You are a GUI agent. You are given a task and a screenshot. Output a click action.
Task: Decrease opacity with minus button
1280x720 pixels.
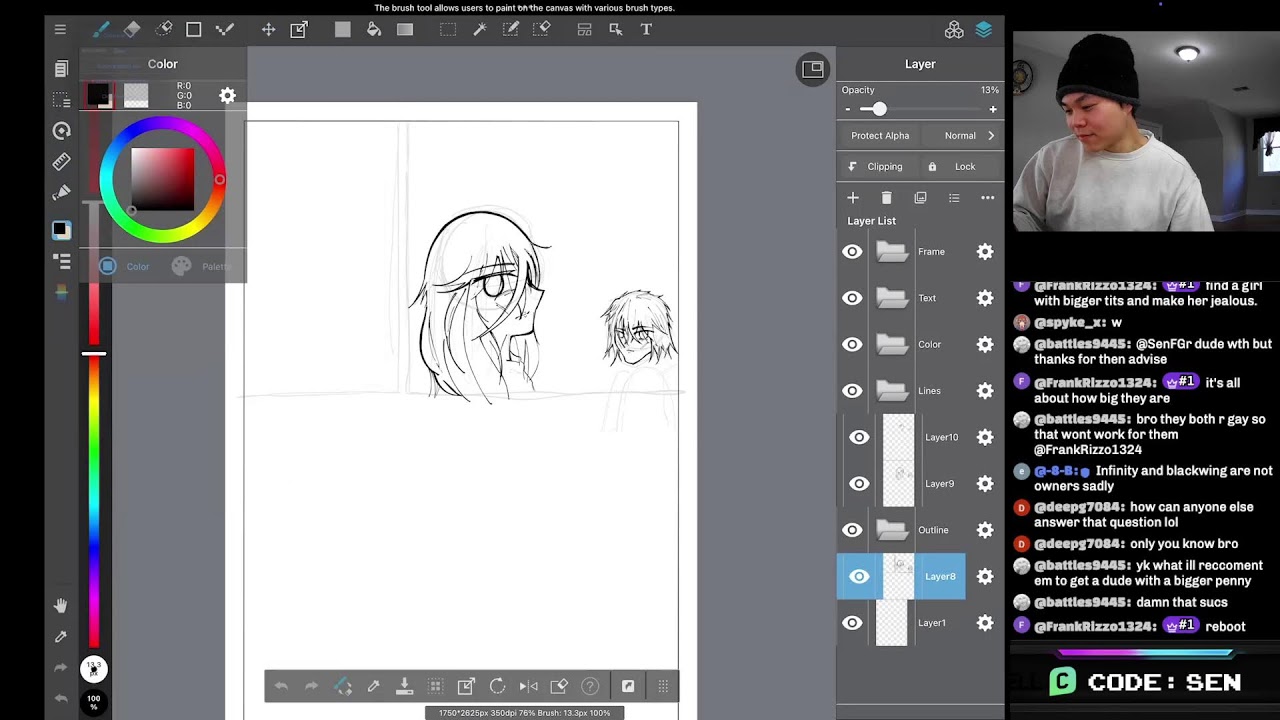(847, 109)
